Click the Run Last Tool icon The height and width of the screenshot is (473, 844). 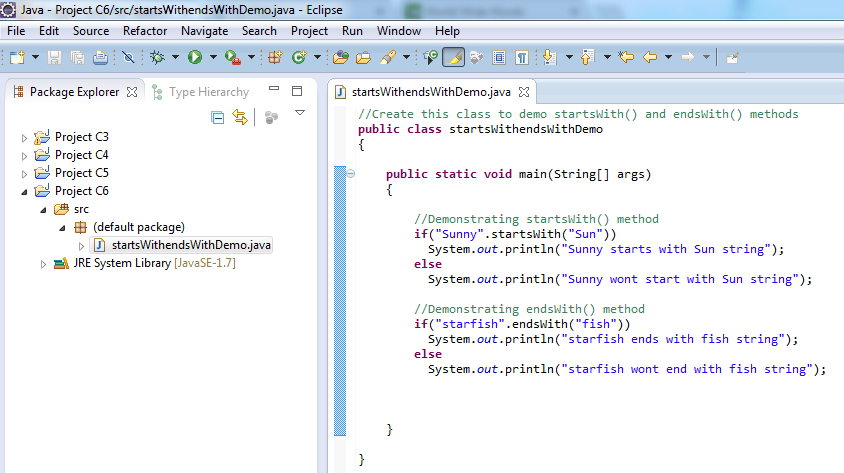pos(233,57)
